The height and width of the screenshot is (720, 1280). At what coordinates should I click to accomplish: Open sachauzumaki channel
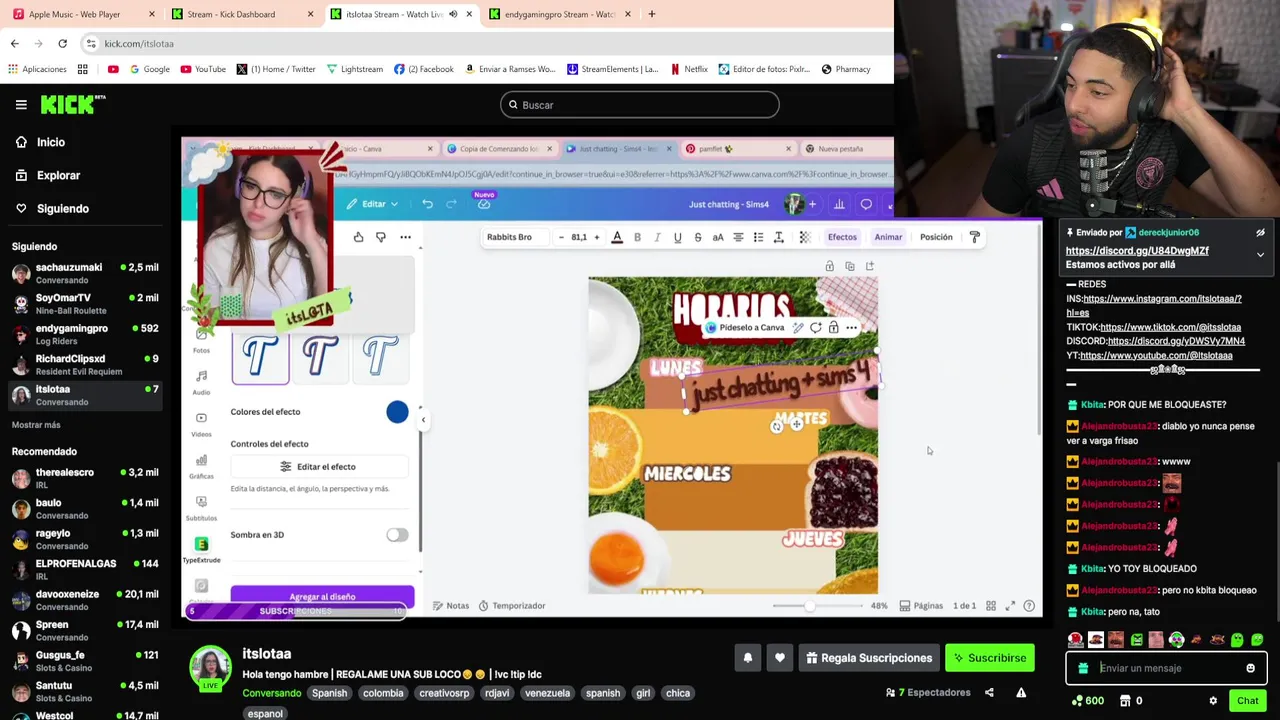(x=85, y=273)
